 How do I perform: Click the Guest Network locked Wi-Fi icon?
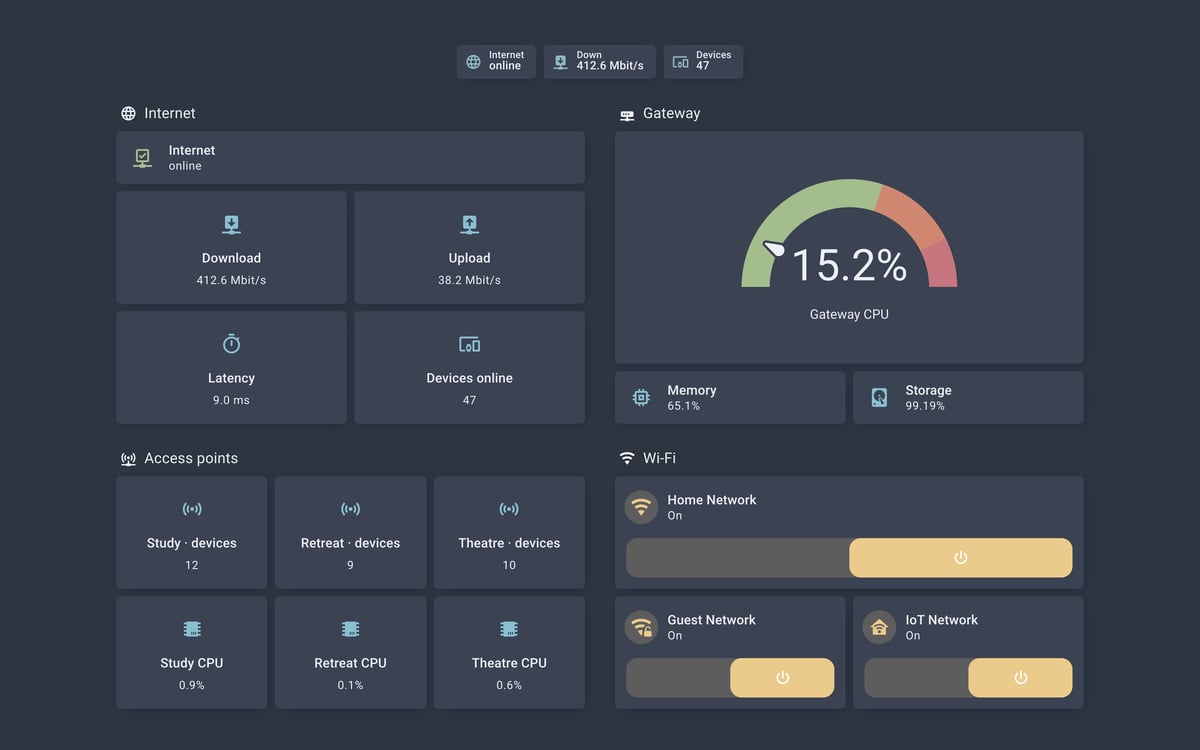point(641,627)
